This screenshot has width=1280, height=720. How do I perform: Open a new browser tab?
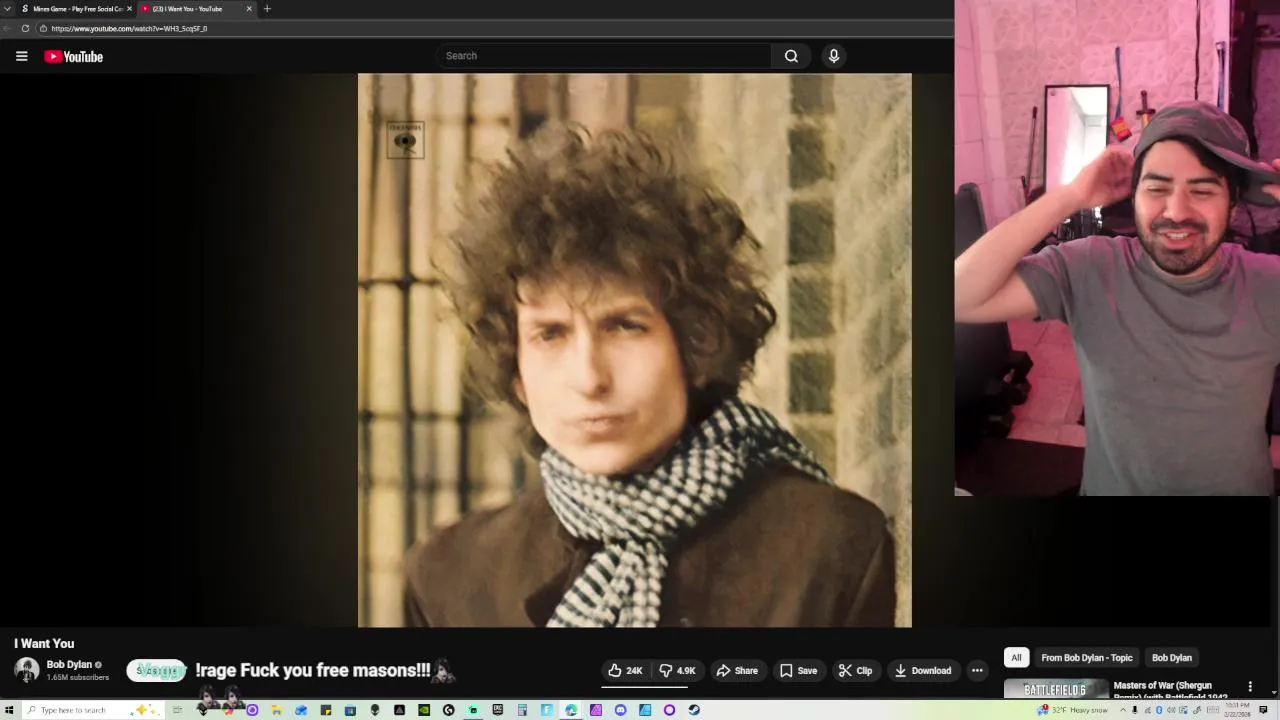point(267,9)
